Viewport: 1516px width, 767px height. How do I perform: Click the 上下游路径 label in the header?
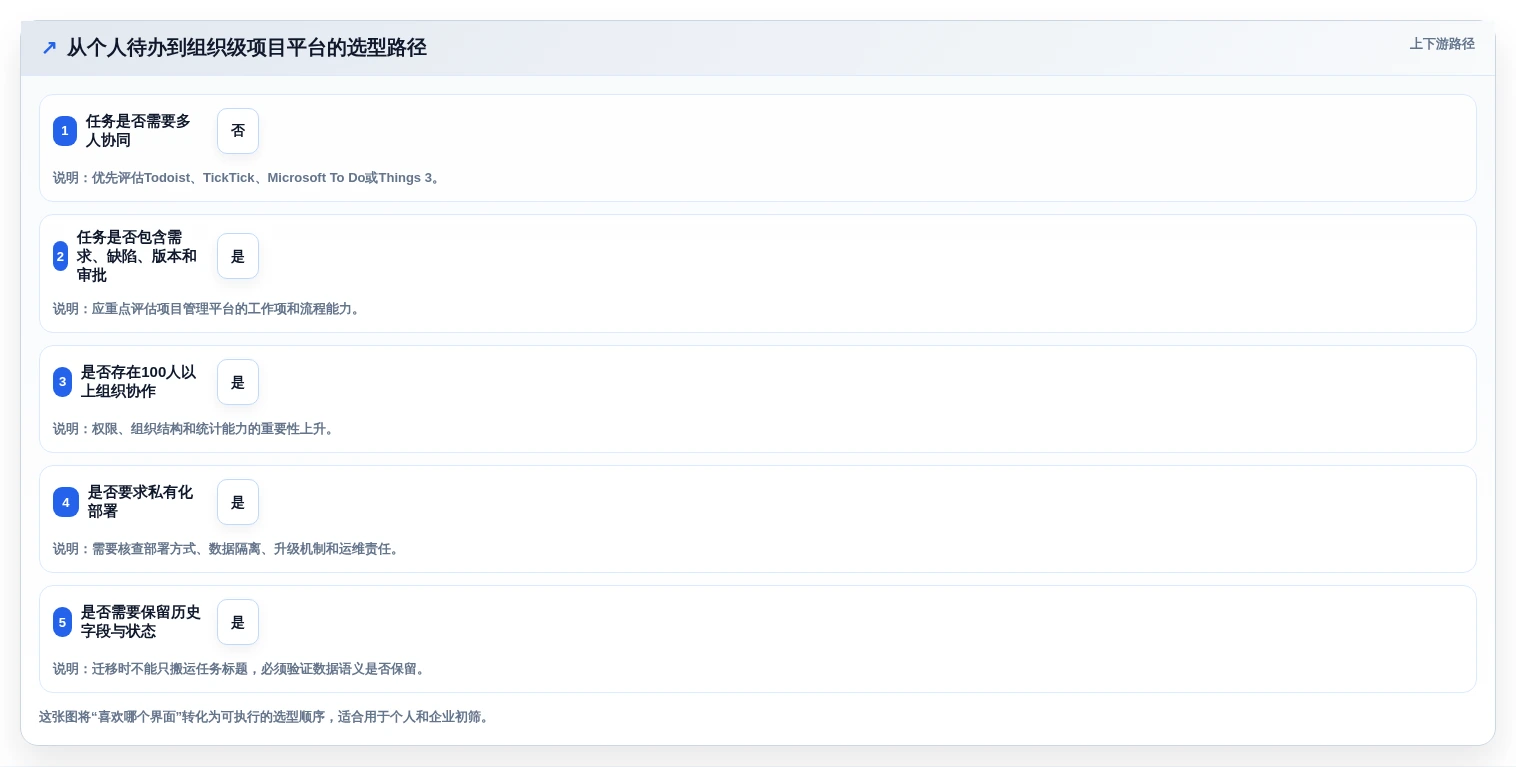click(x=1442, y=44)
